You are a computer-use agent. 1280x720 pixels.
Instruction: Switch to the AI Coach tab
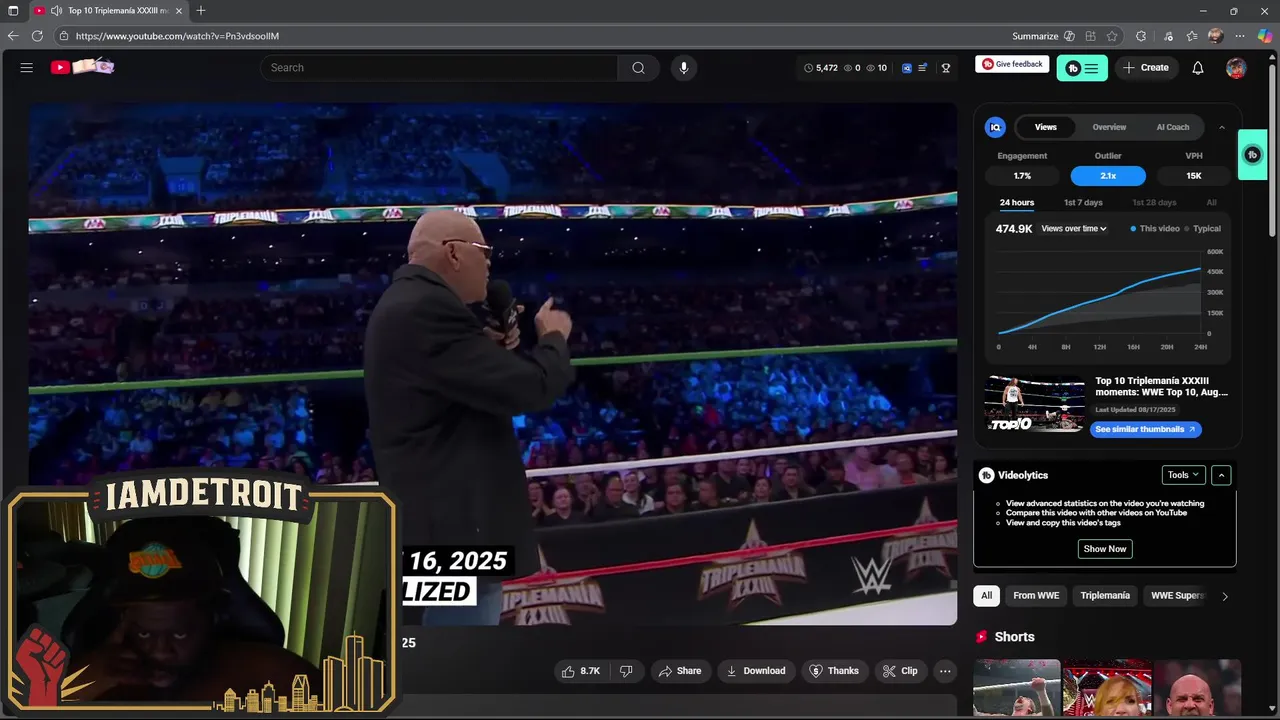[x=1173, y=127]
